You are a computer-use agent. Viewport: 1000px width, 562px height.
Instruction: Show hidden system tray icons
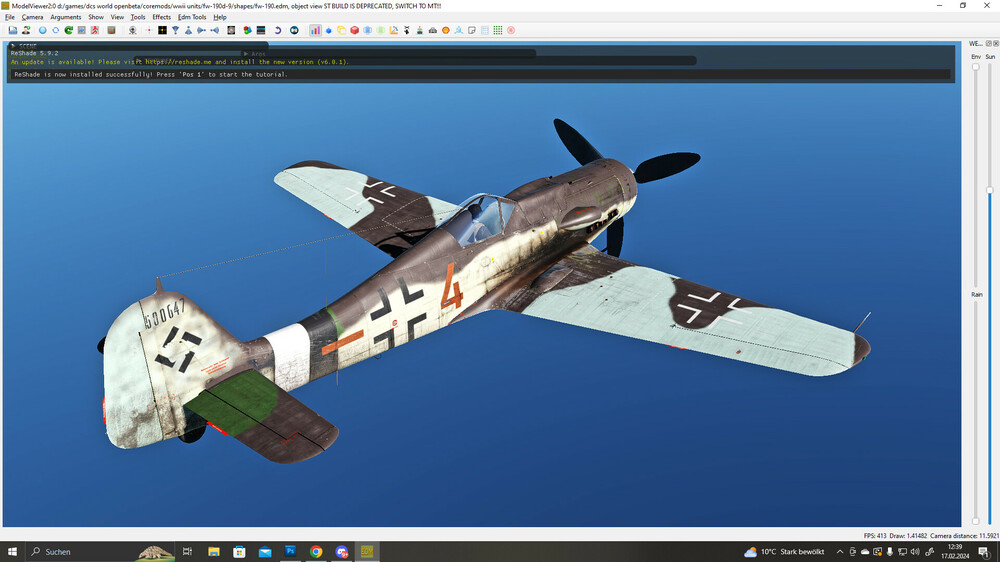click(x=840, y=552)
